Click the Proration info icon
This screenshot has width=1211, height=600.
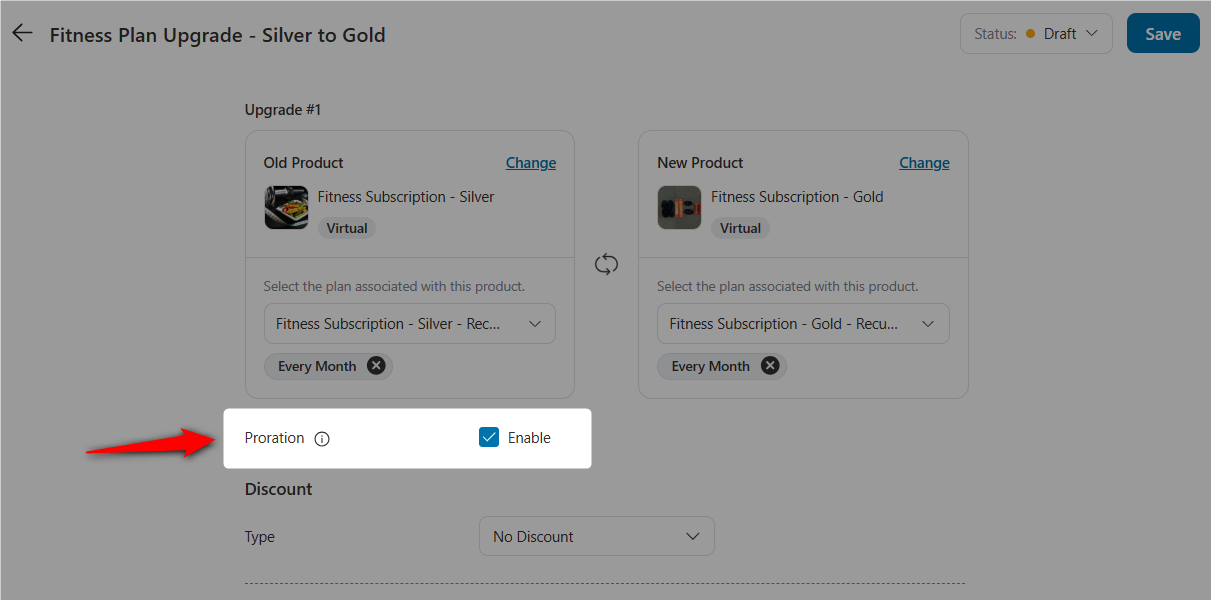[322, 439]
